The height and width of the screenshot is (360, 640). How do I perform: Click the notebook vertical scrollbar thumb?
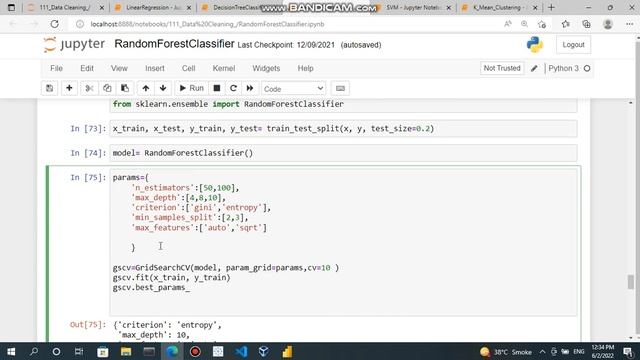coord(631,282)
